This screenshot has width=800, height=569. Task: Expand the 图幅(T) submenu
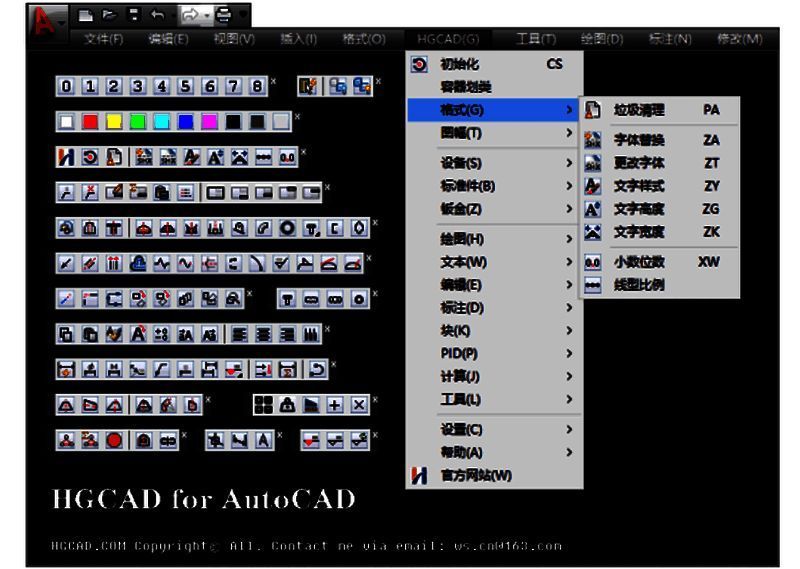494,133
